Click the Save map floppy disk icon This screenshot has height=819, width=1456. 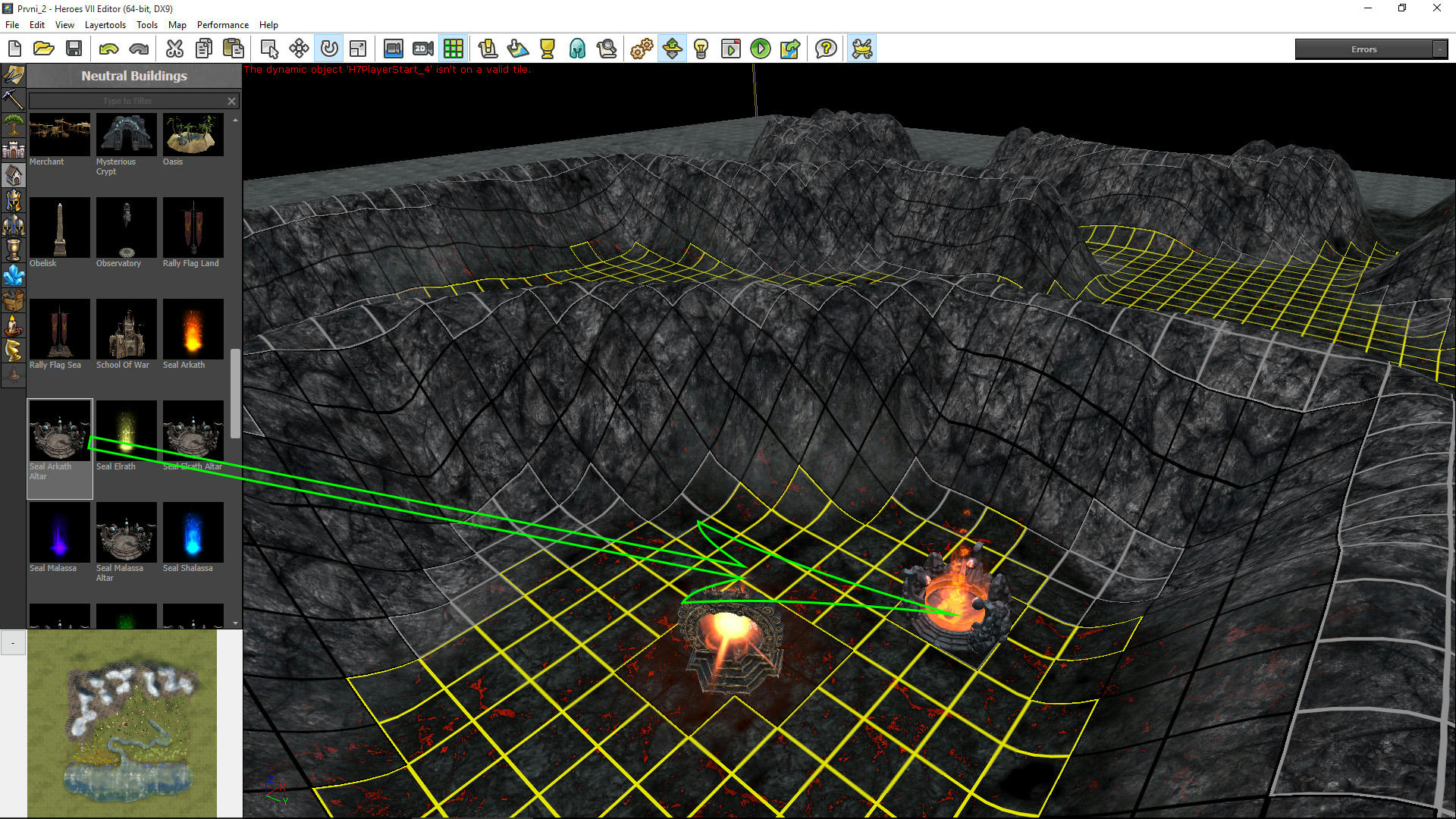[x=74, y=49]
